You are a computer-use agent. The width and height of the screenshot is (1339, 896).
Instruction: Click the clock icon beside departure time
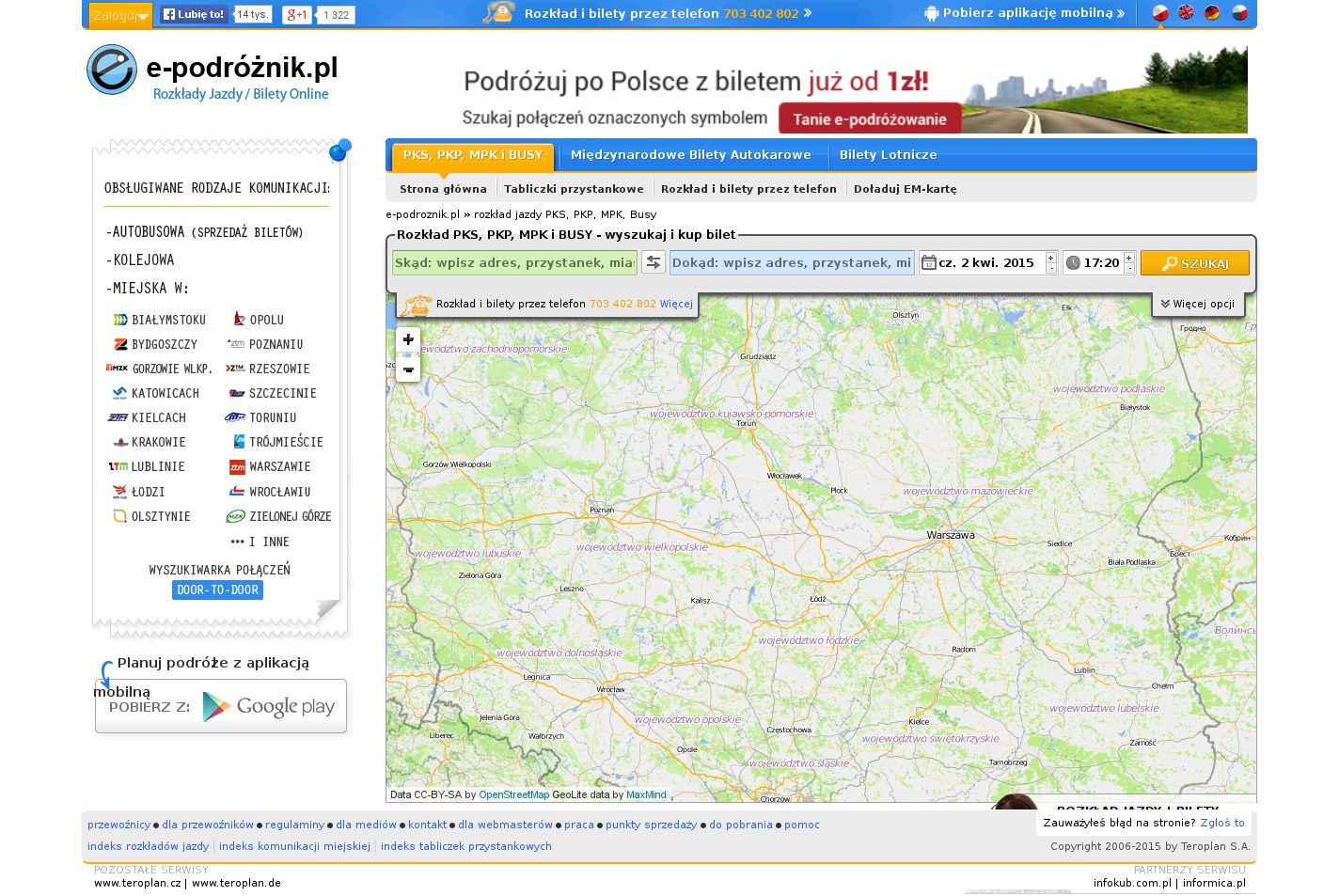(1073, 263)
